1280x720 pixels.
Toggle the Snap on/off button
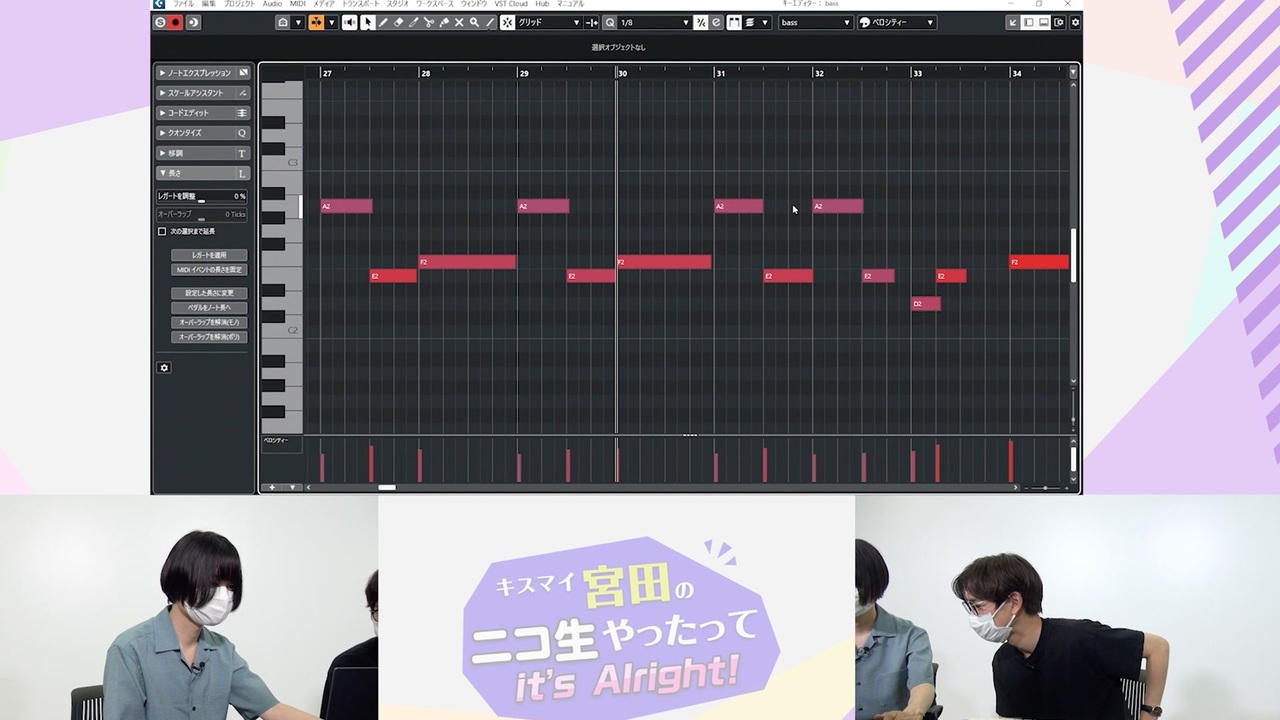click(508, 22)
